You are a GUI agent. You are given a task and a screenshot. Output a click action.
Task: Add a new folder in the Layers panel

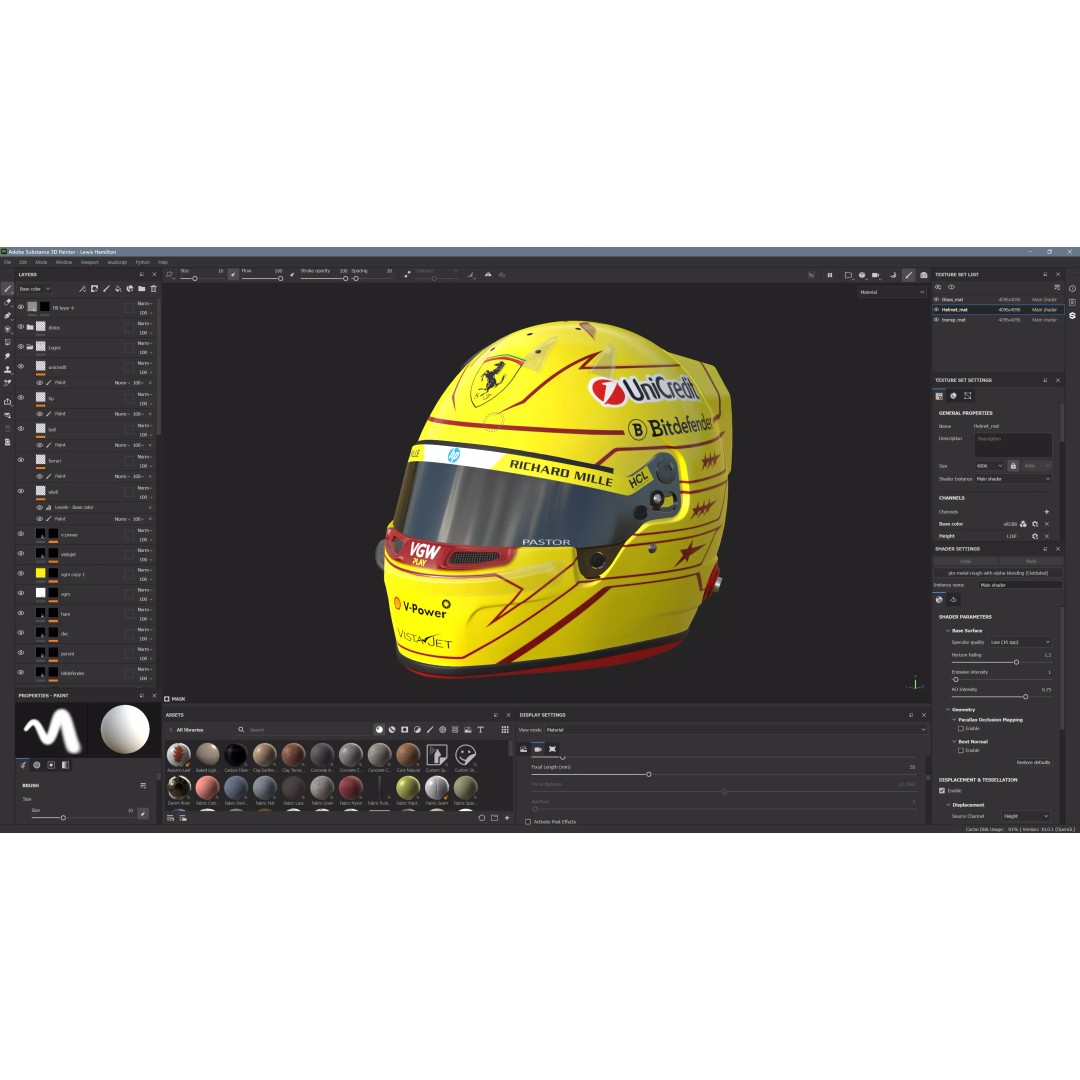[141, 288]
